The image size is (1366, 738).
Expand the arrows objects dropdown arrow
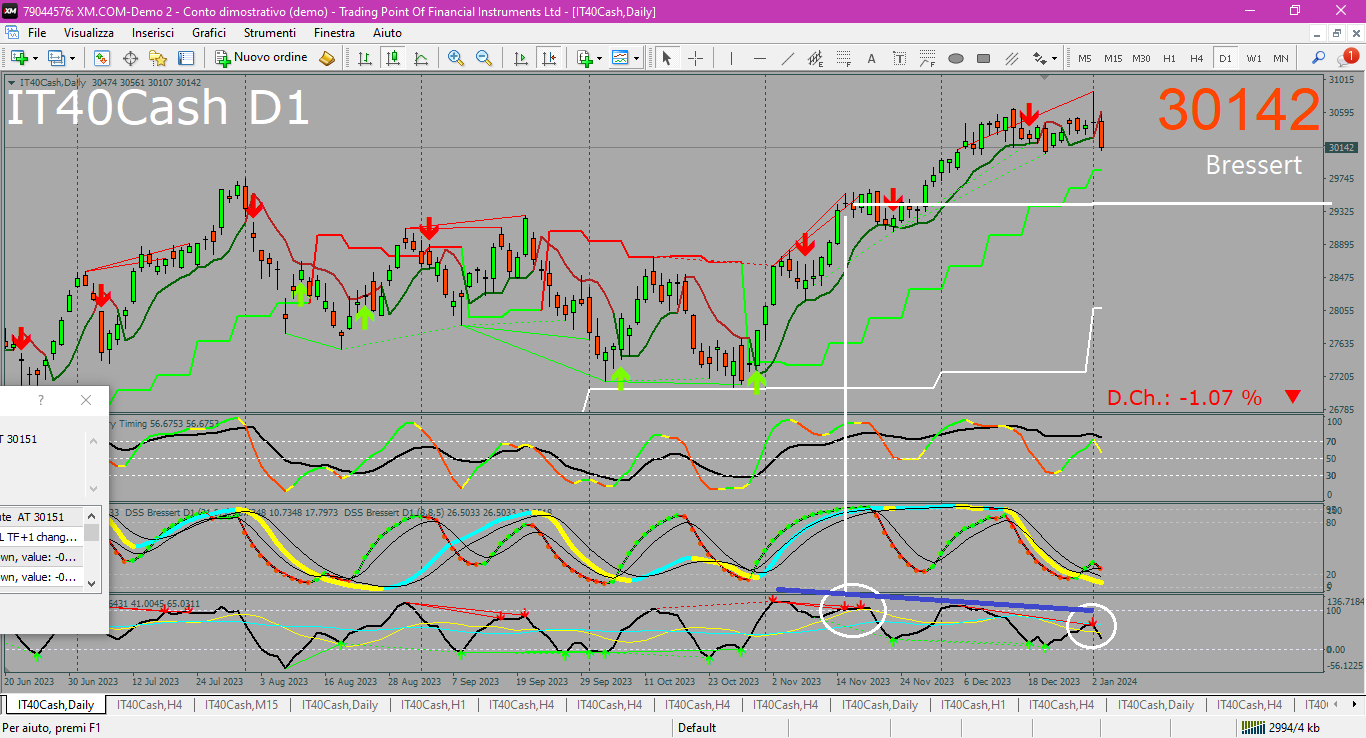point(1054,58)
